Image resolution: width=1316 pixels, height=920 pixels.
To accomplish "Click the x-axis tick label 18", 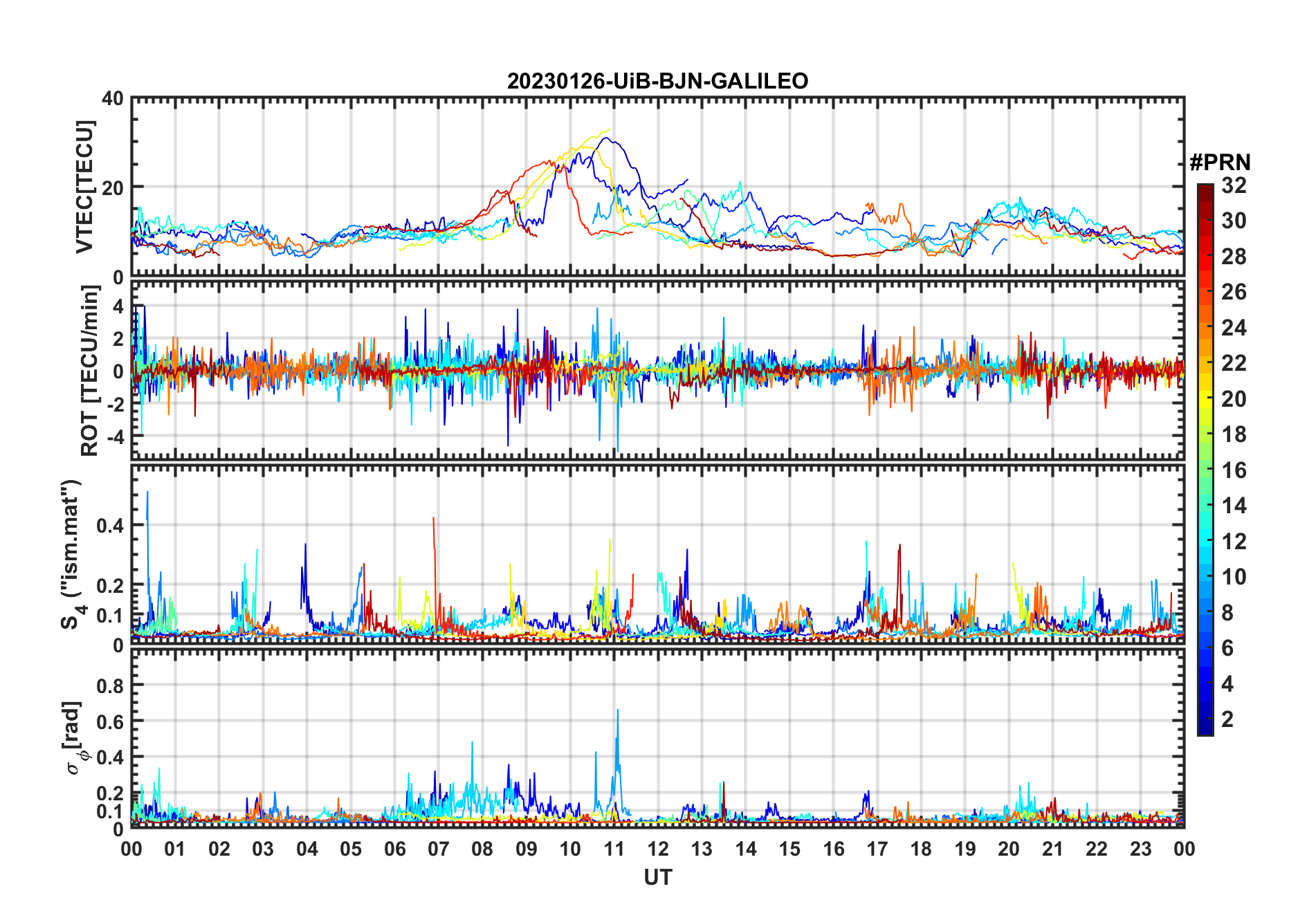I will [921, 849].
